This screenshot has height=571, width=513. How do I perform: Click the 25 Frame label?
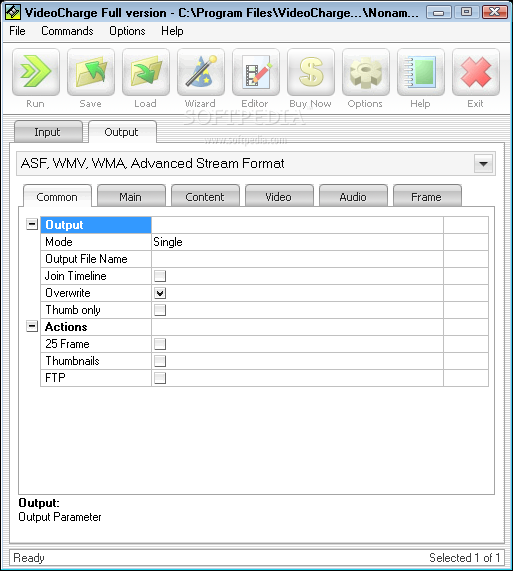(67, 344)
